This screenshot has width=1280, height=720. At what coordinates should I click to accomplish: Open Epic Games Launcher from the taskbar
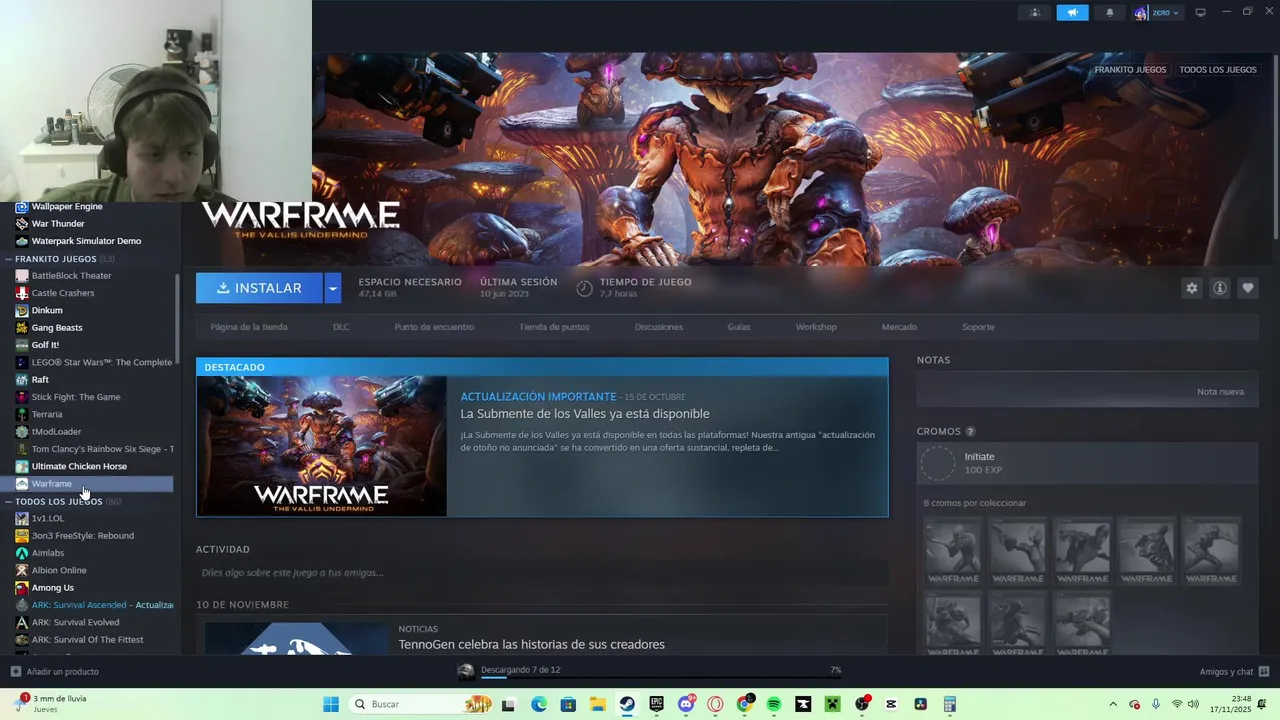coord(656,704)
